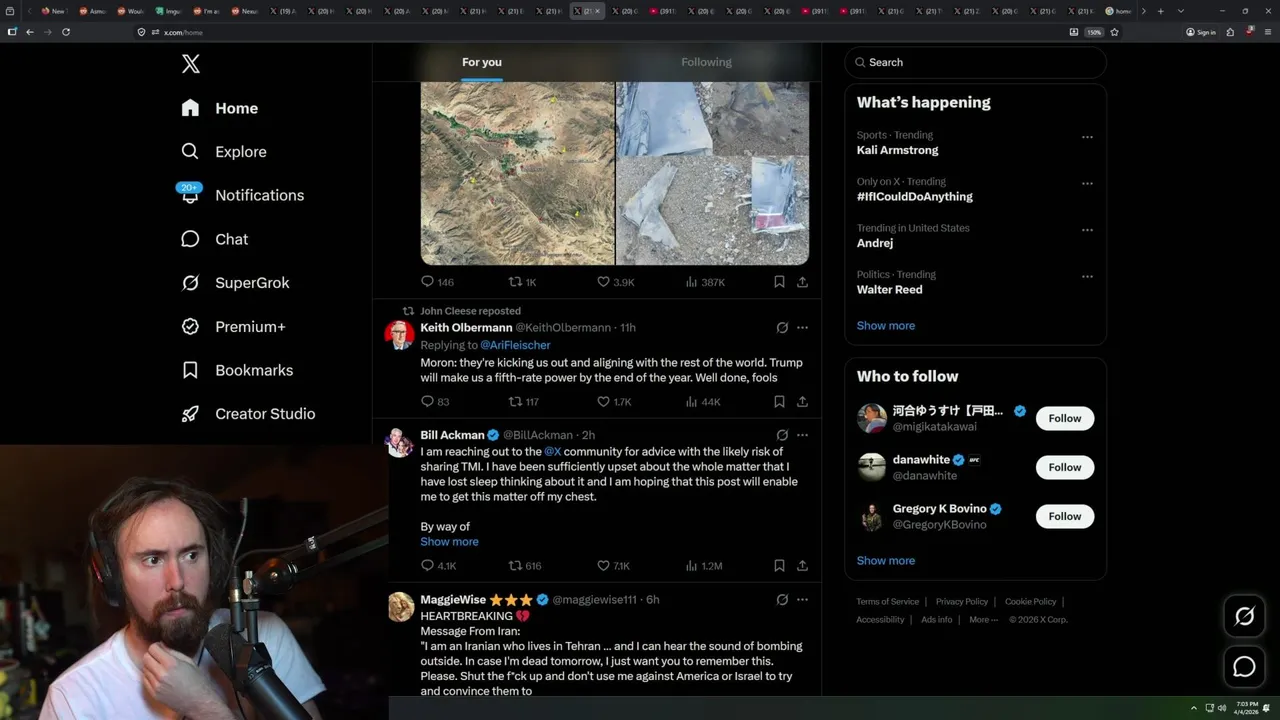The width and height of the screenshot is (1280, 720).
Task: Open more options for Kali Armstrong trend
Action: coord(1087,137)
